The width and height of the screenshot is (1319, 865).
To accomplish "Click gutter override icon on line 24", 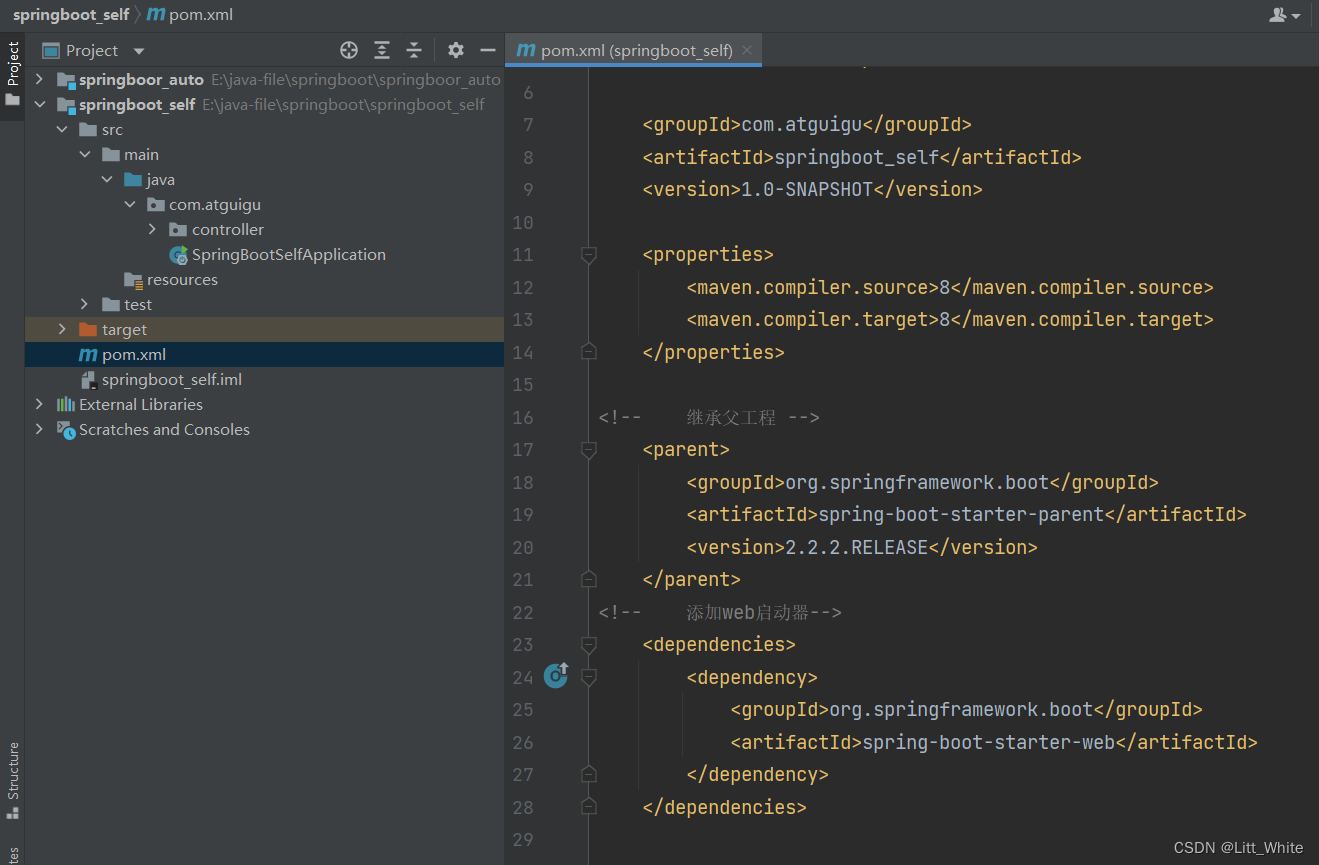I will coord(556,676).
